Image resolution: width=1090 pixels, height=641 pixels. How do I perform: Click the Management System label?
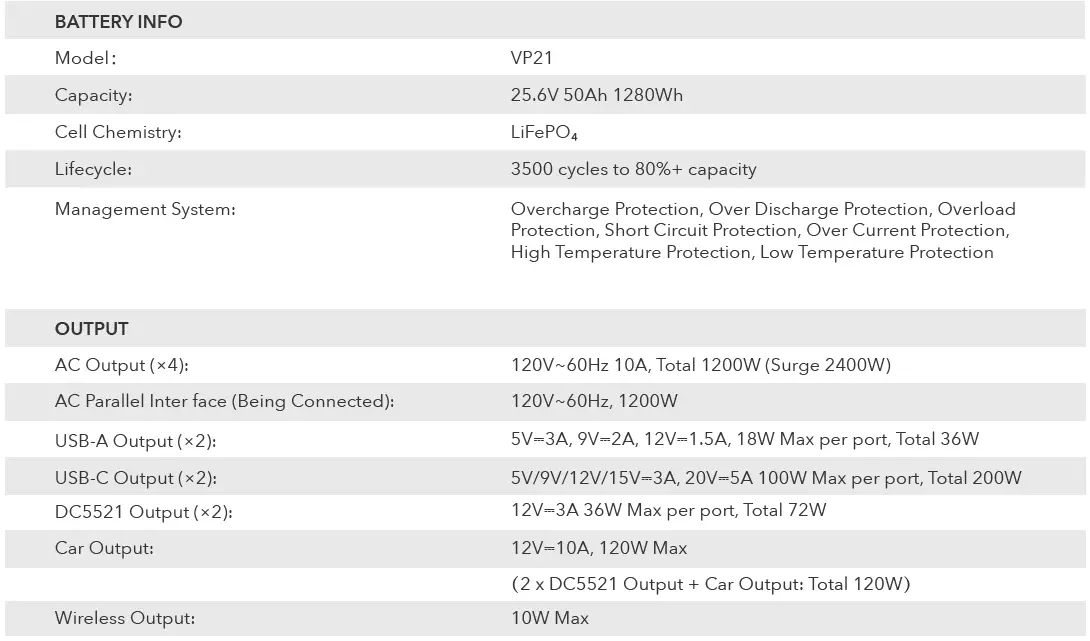point(145,209)
